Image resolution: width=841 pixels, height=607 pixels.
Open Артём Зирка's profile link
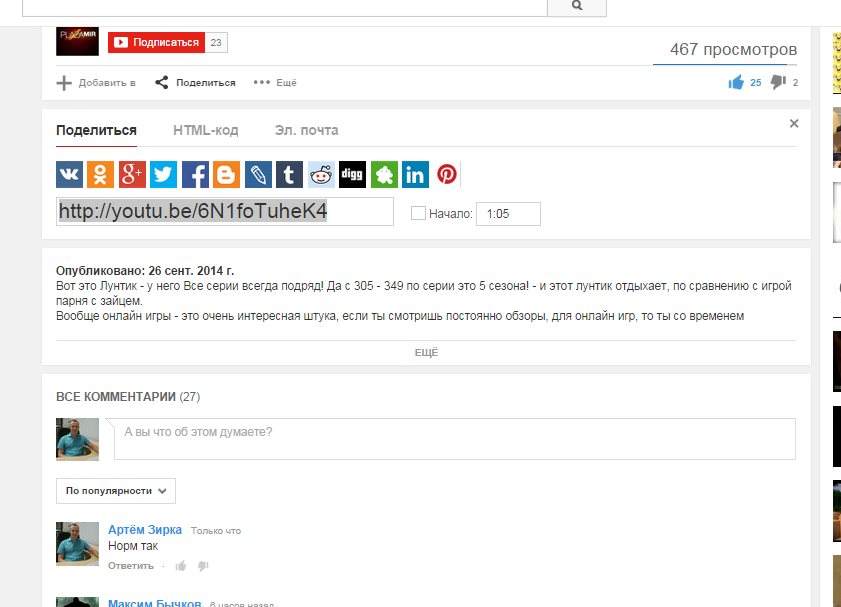pyautogui.click(x=145, y=530)
